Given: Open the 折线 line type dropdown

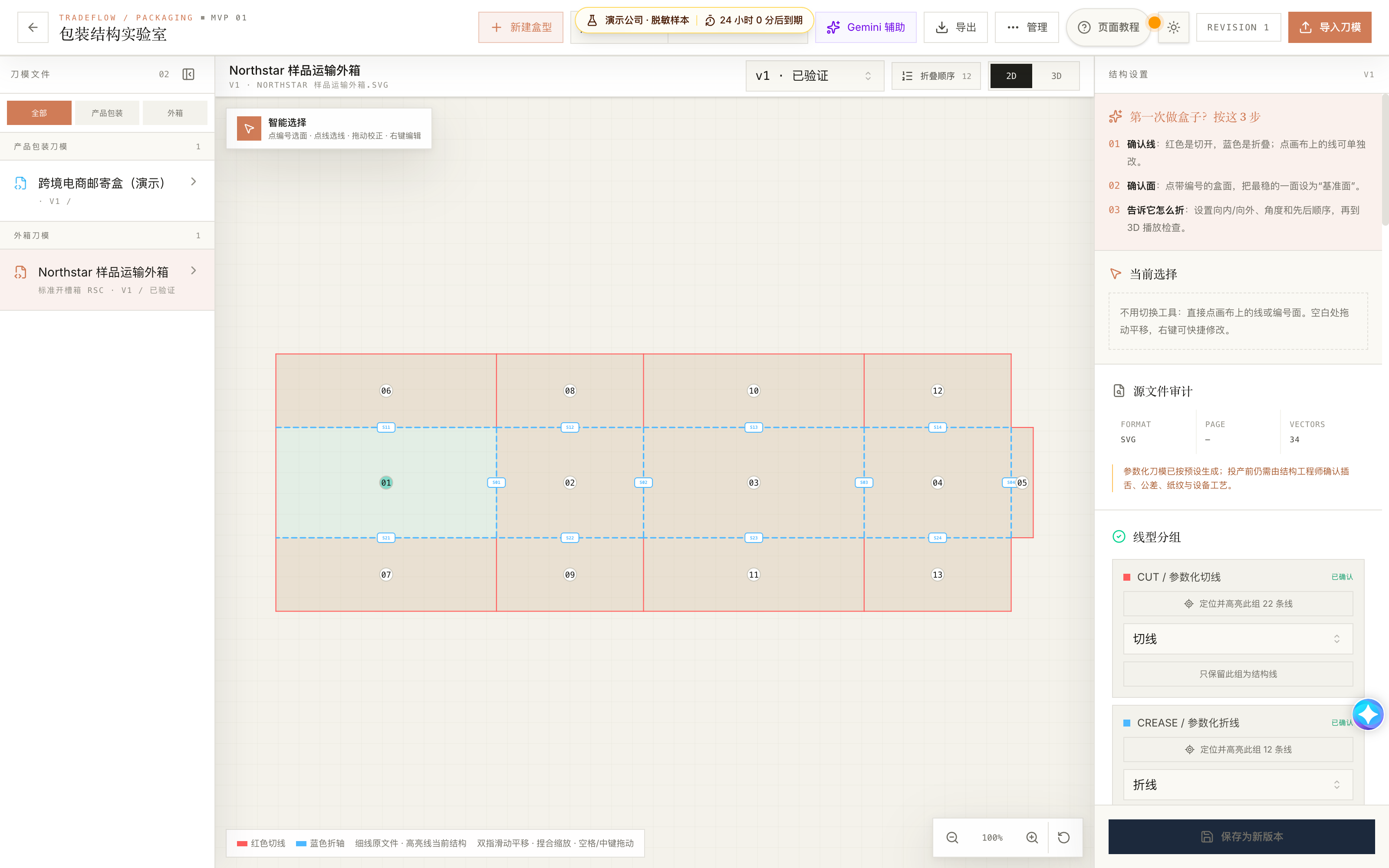Looking at the screenshot, I should click(1238, 785).
